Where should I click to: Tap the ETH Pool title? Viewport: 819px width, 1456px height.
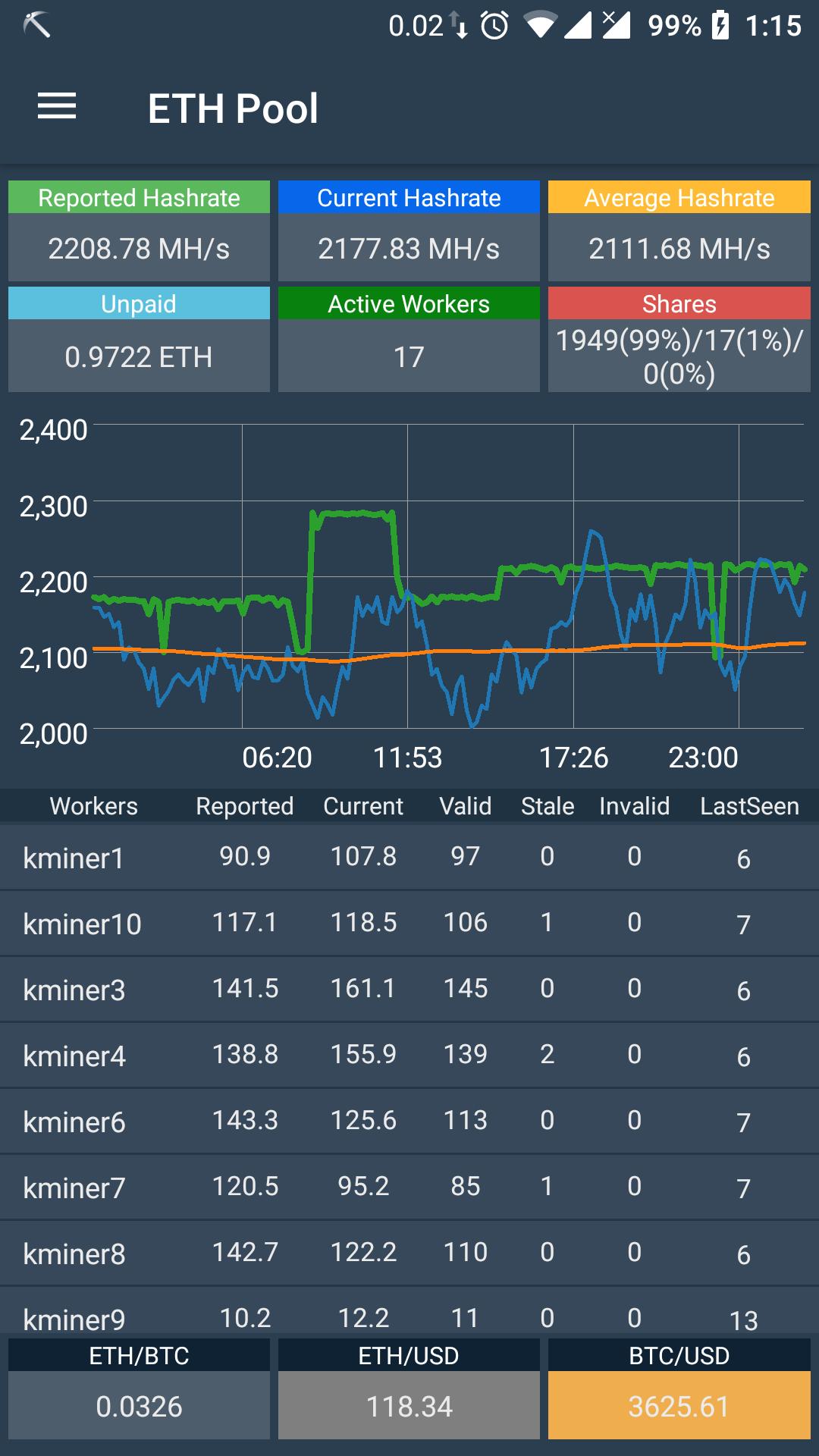pyautogui.click(x=233, y=108)
